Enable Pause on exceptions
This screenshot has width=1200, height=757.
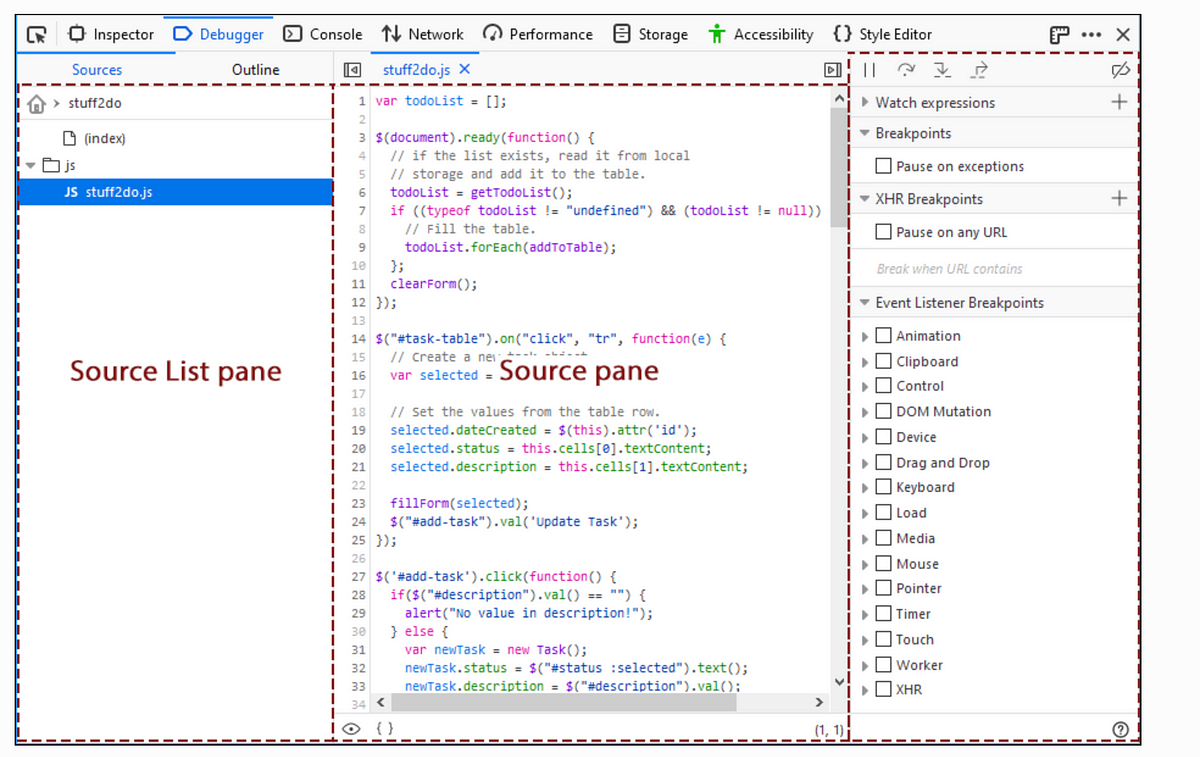pos(884,166)
